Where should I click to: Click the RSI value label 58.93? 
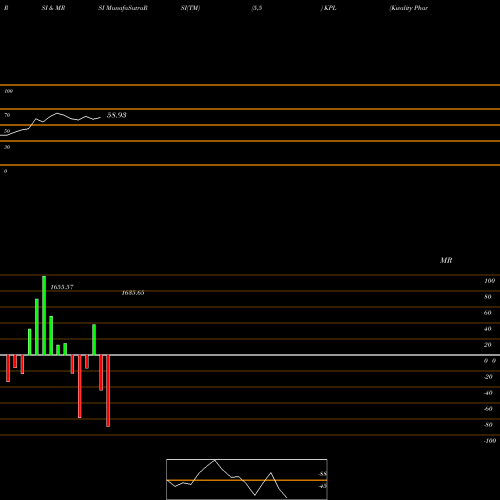pos(116,115)
